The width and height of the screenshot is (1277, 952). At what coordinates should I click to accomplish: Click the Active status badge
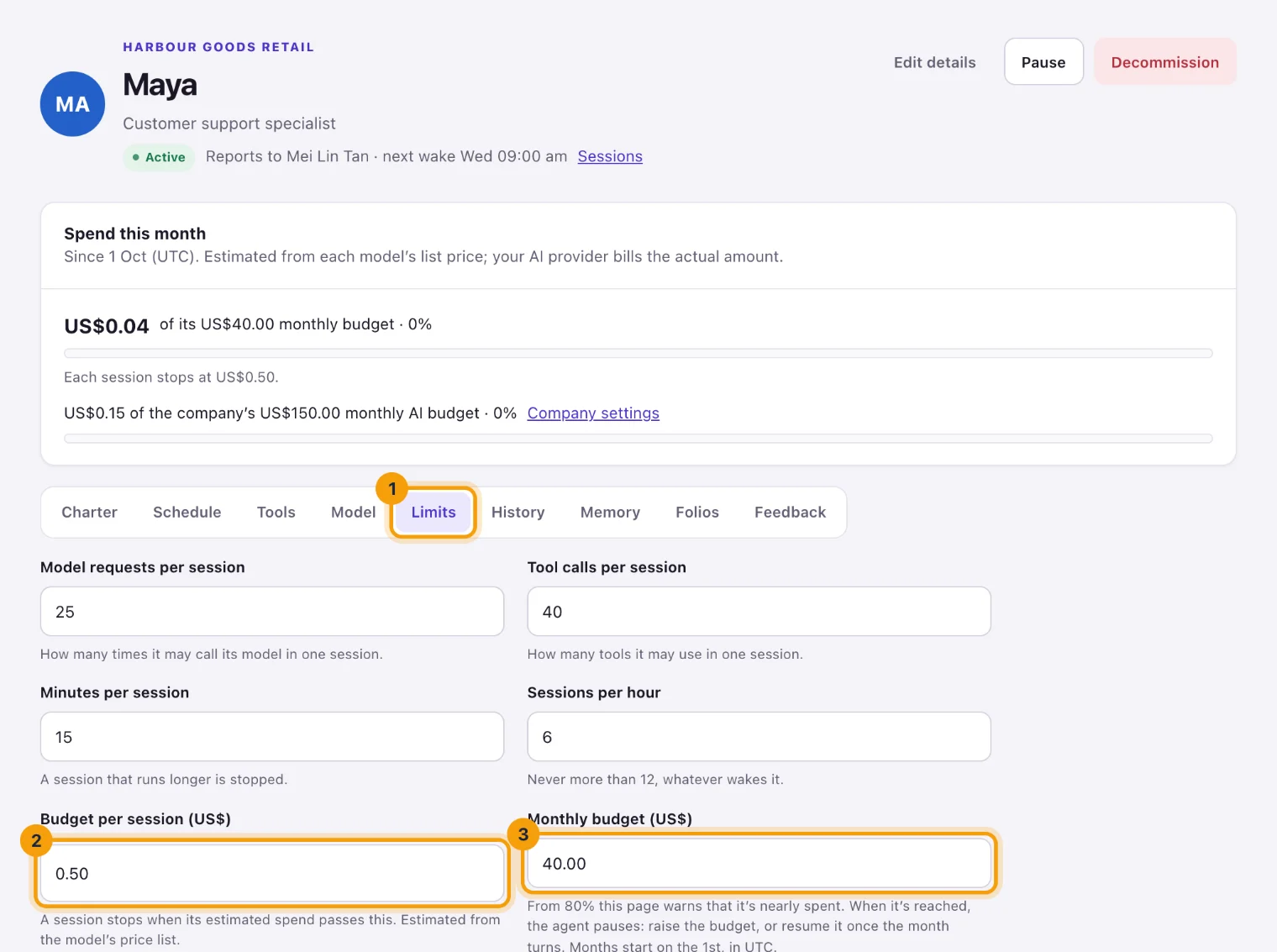coord(159,157)
